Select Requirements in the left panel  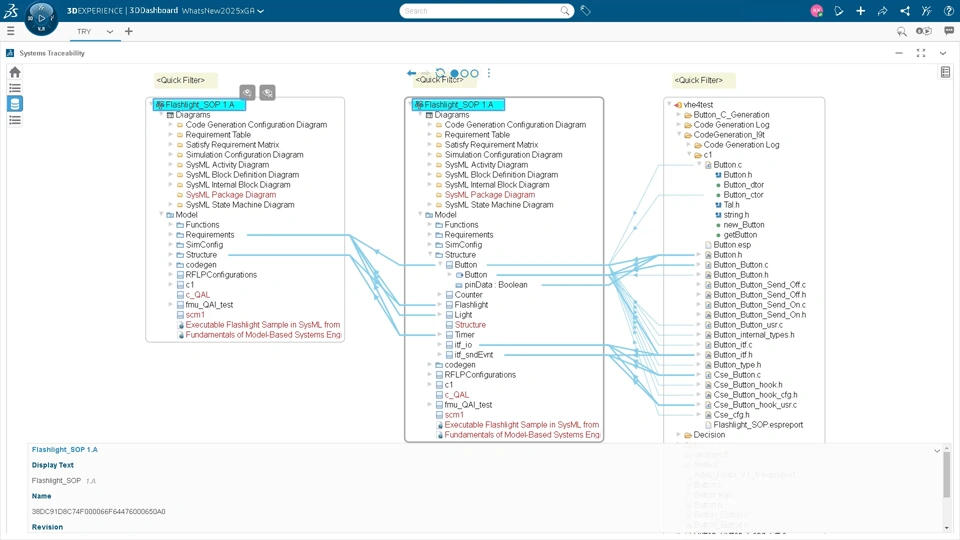[x=209, y=234]
